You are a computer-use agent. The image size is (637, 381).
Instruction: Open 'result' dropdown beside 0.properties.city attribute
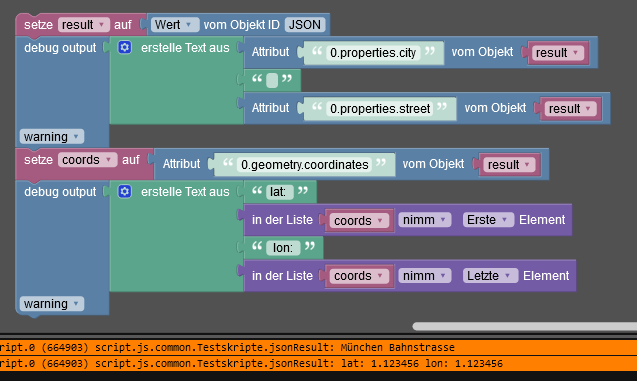click(x=557, y=53)
